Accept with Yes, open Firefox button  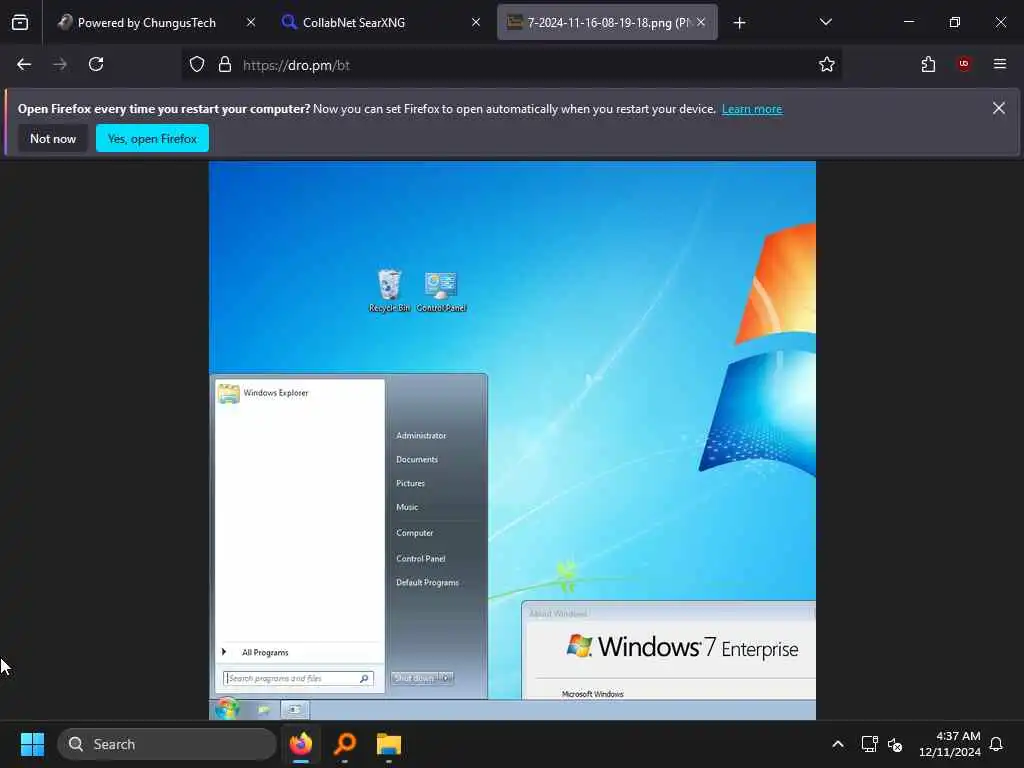152,138
